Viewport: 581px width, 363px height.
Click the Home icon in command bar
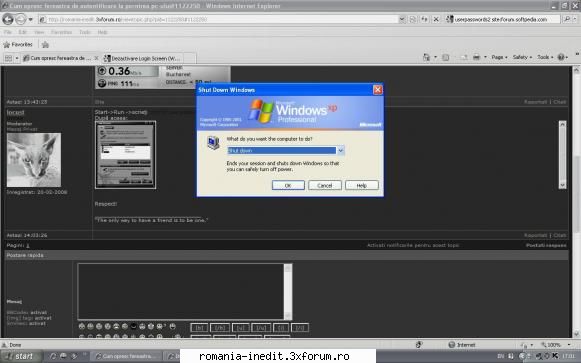coord(426,57)
